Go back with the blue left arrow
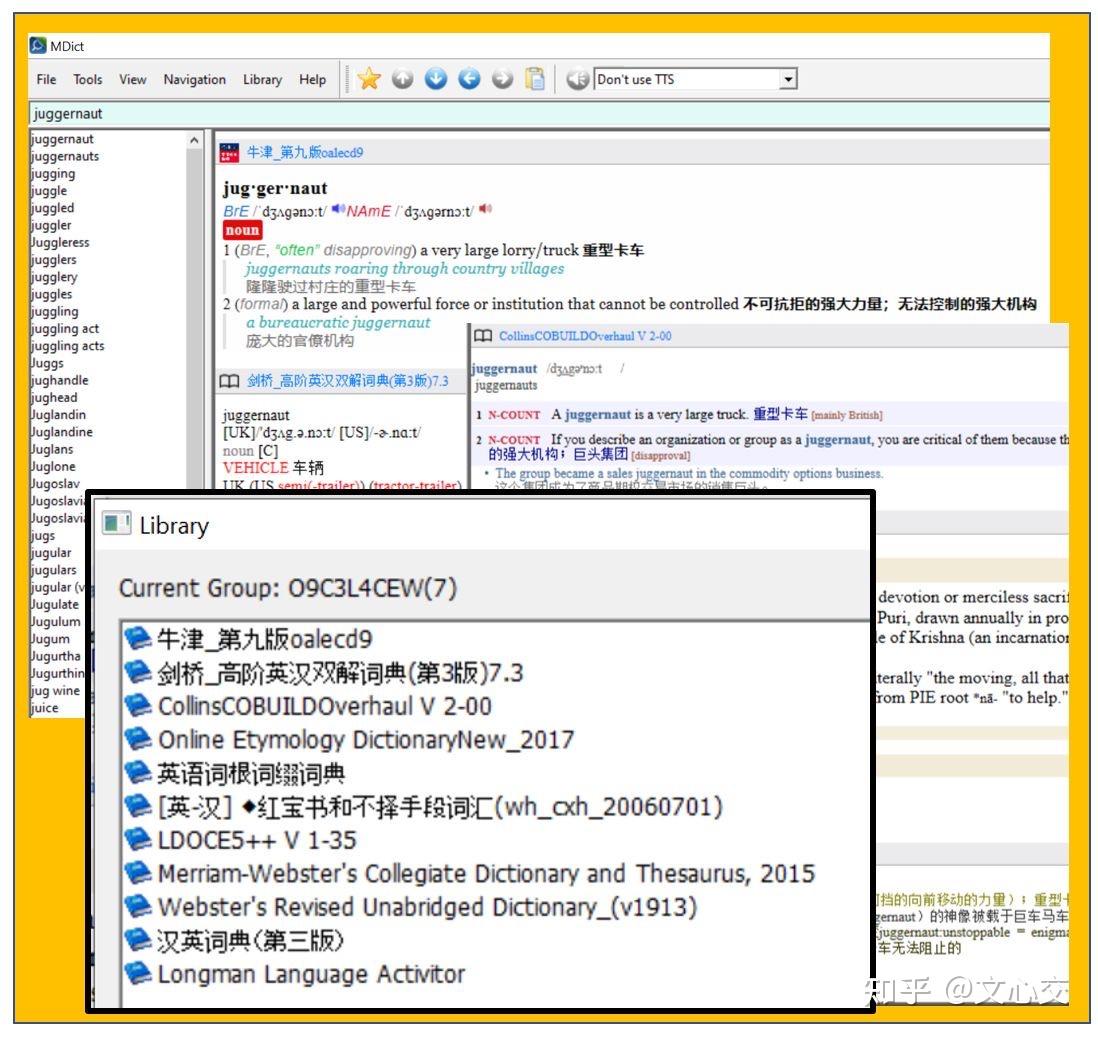This screenshot has width=1098, height=1037. click(x=469, y=79)
